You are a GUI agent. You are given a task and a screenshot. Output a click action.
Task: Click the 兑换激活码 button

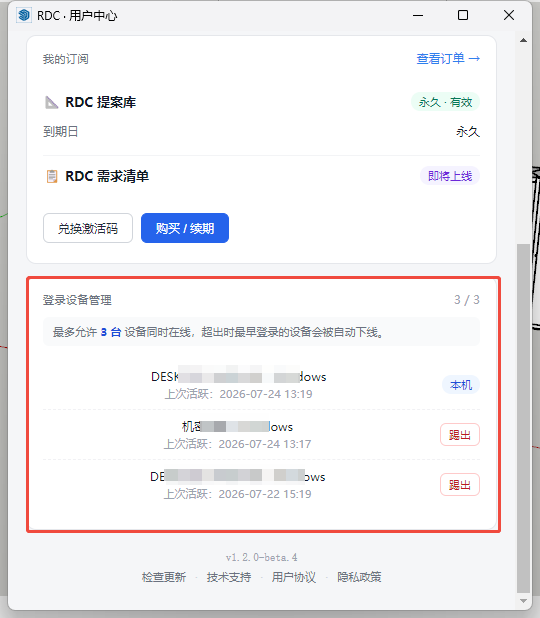click(x=88, y=228)
